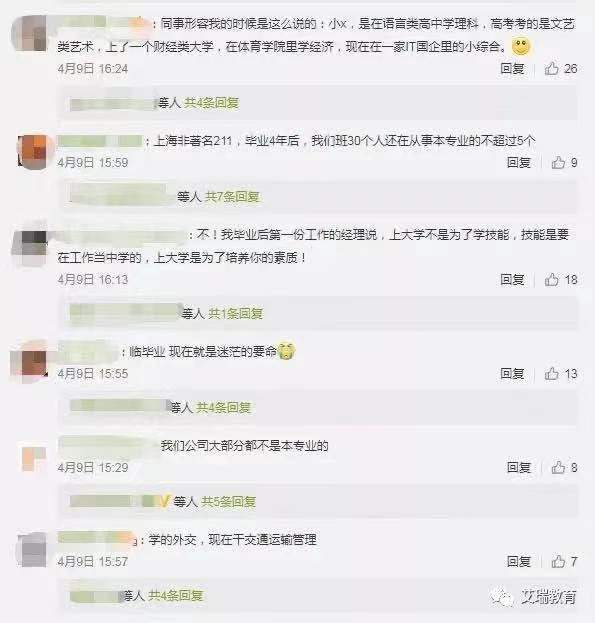Like the 学的外交 comment with 7 likes
This screenshot has width=595, height=623.
click(x=558, y=561)
